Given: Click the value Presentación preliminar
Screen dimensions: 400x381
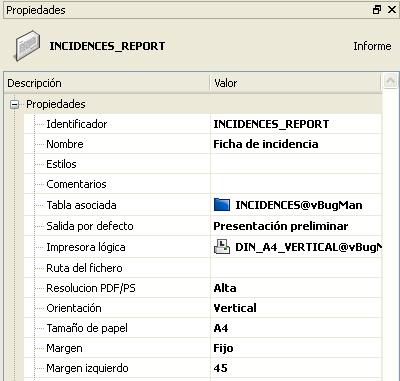Looking at the screenshot, I should [281, 226].
